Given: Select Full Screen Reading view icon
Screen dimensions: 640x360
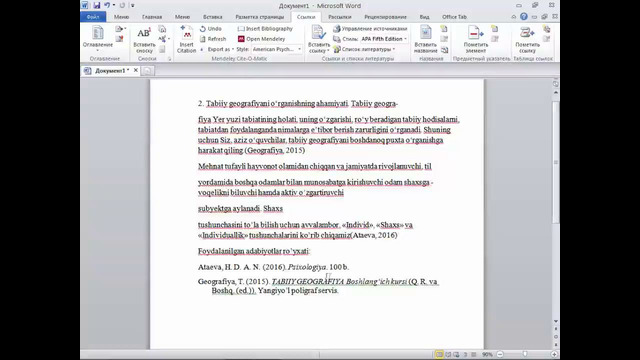Looking at the screenshot, I should [x=448, y=355].
